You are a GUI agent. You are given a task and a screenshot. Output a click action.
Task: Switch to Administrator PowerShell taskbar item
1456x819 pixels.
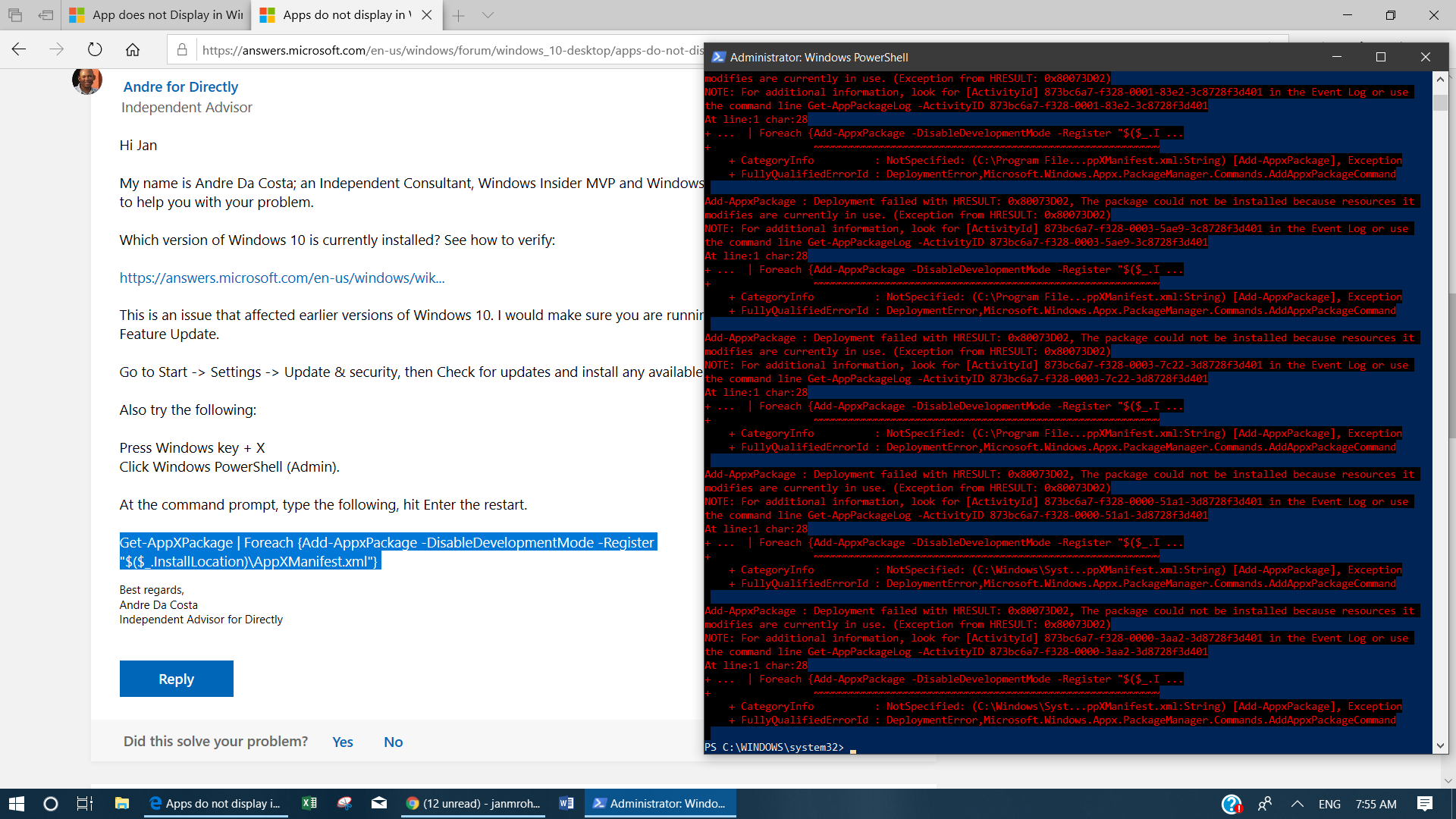click(660, 804)
